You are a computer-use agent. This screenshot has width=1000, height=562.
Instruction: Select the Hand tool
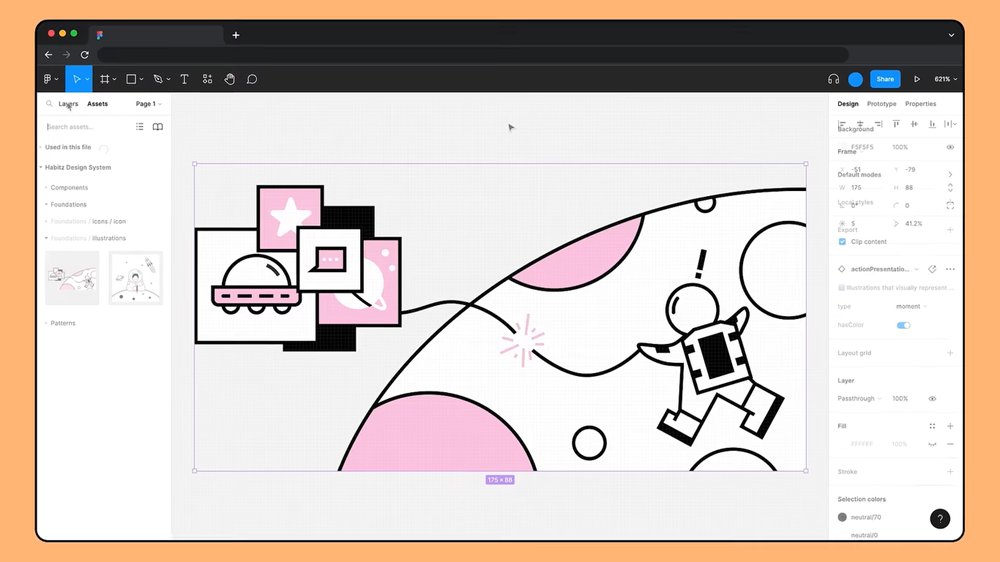click(229, 79)
